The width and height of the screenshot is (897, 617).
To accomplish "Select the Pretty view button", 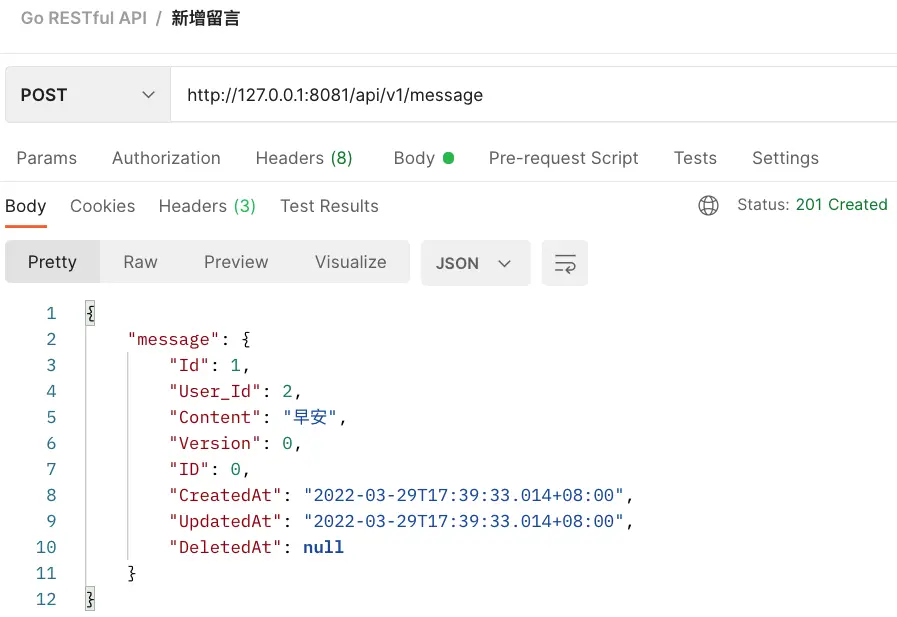I will tap(52, 262).
